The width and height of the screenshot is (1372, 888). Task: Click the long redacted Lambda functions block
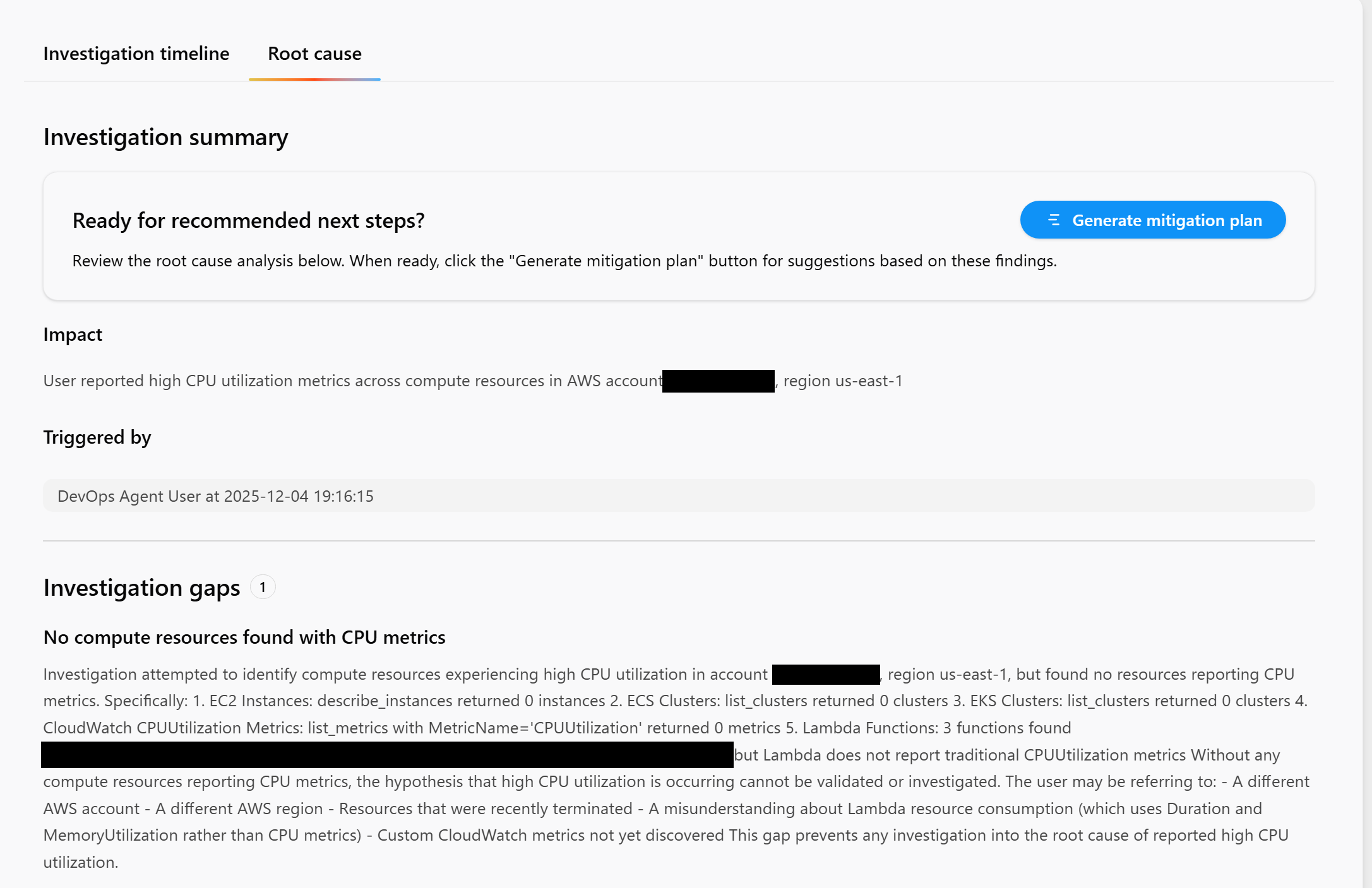pos(387,755)
